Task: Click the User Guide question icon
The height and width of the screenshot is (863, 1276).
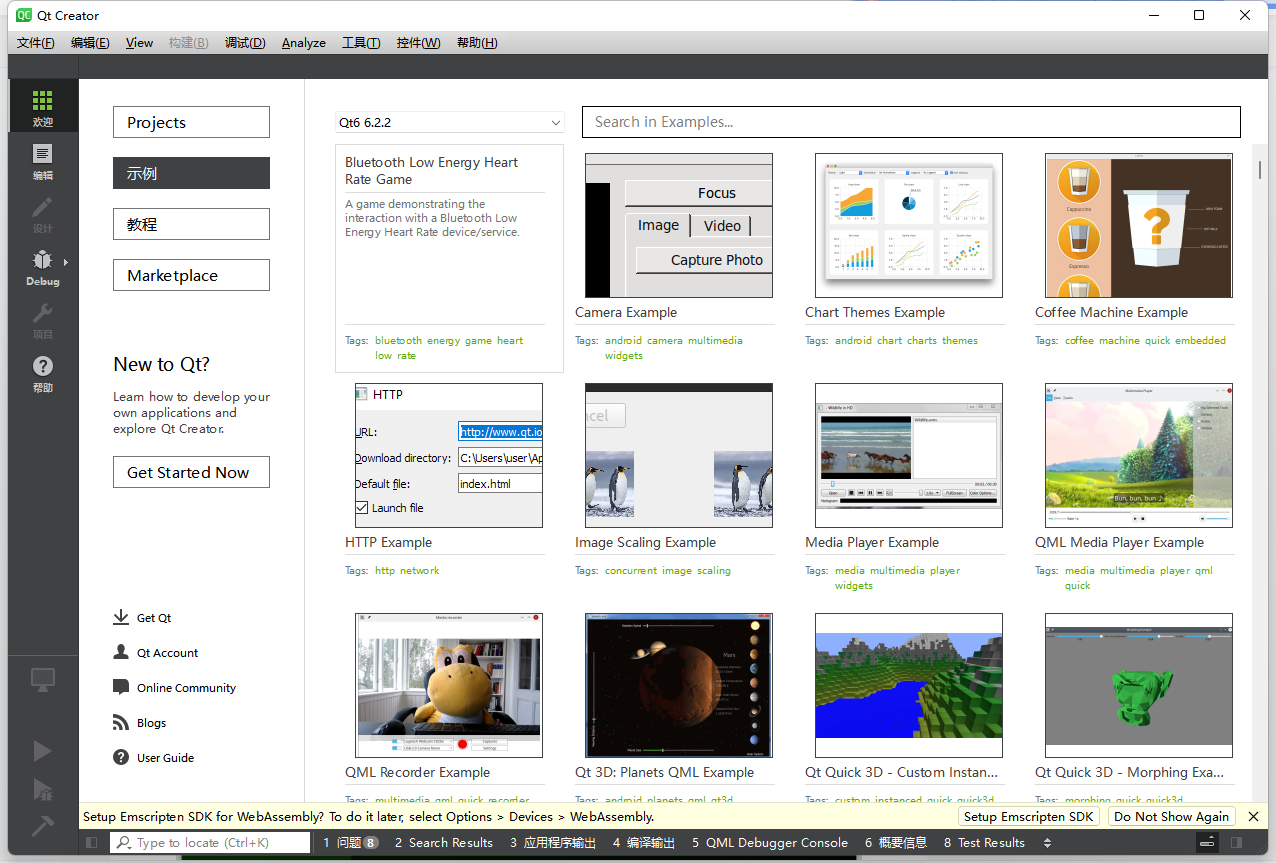Action: [x=121, y=758]
